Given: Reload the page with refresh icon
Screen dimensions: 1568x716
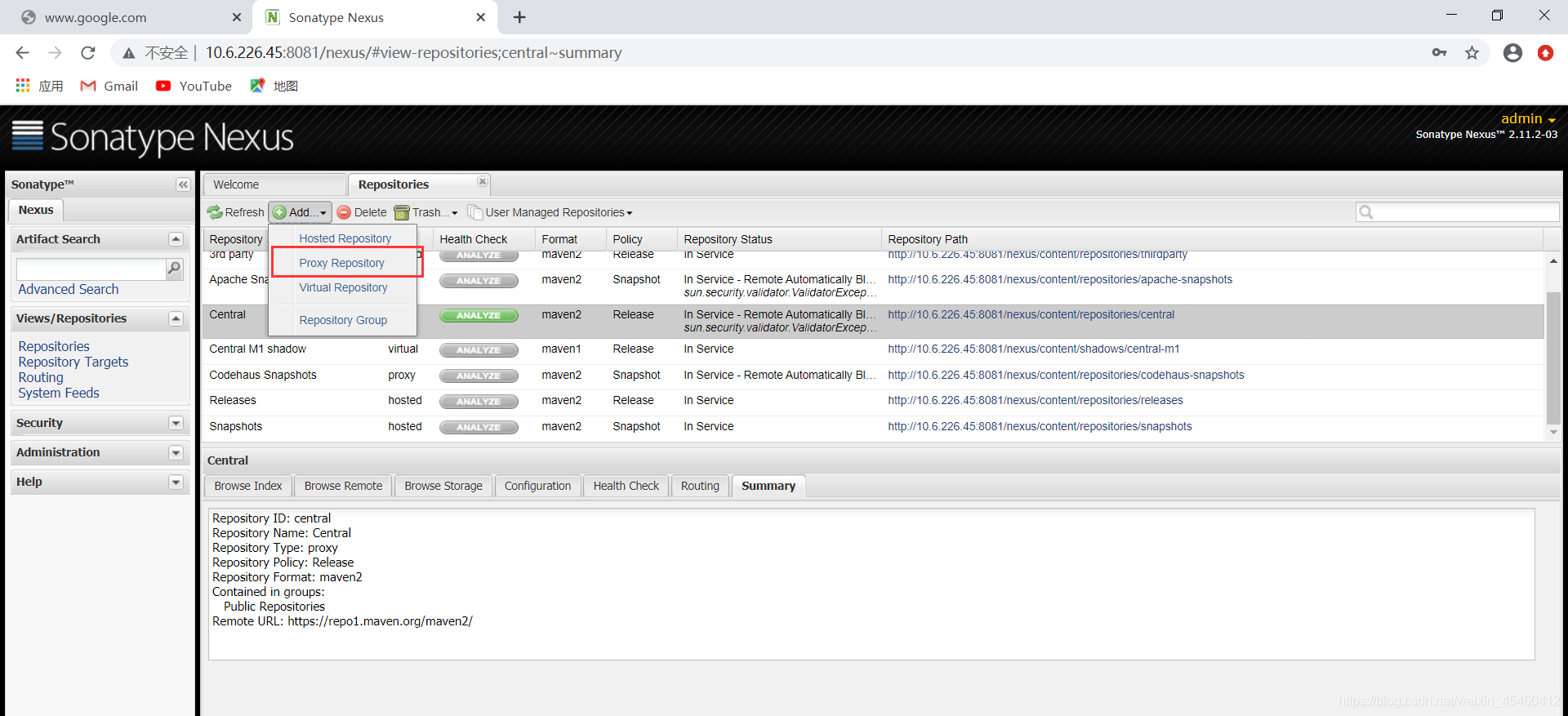Looking at the screenshot, I should click(88, 53).
